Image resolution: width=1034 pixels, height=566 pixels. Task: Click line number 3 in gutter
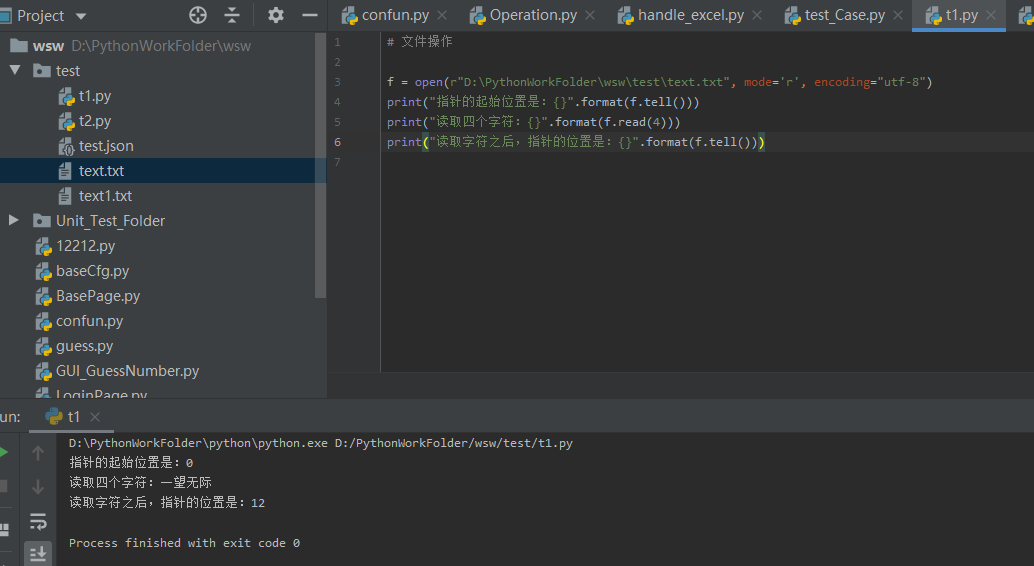[x=337, y=82]
